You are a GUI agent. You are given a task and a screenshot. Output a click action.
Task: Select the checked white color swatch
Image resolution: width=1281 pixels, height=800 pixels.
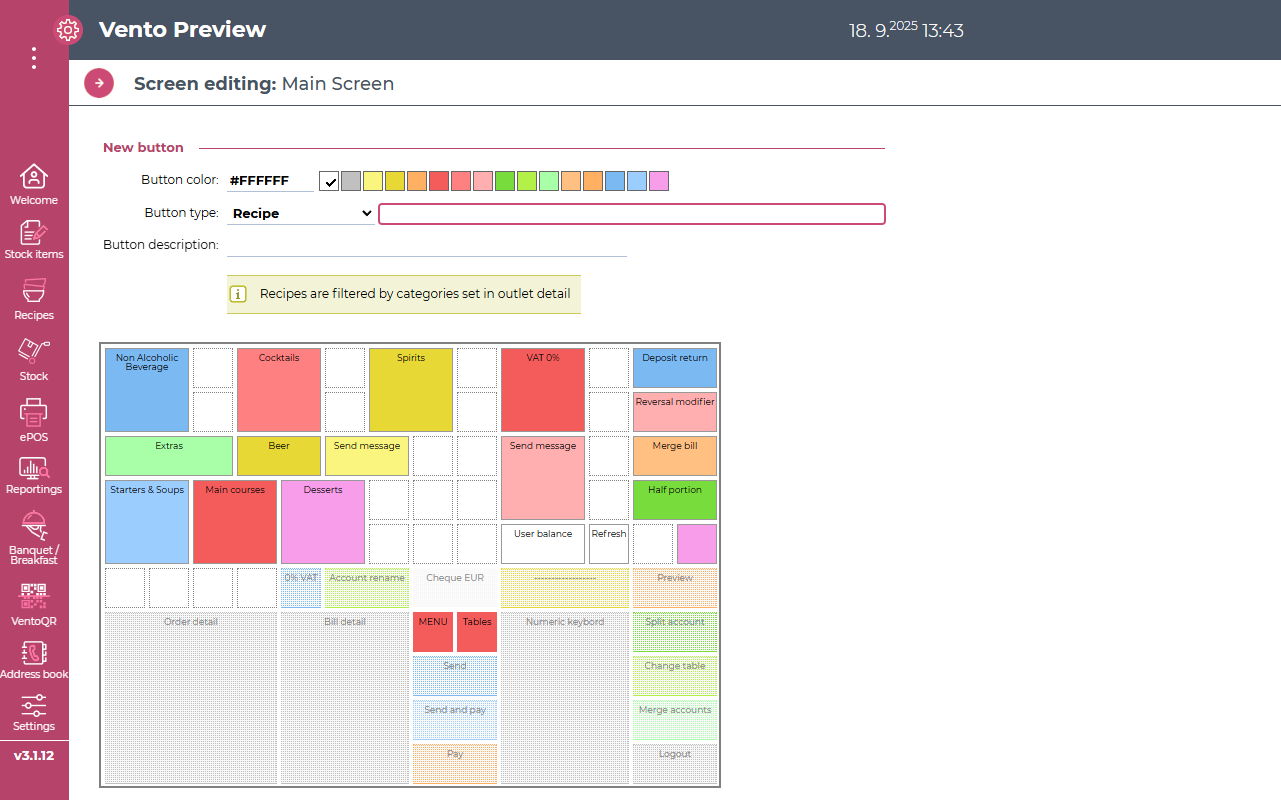tap(329, 181)
